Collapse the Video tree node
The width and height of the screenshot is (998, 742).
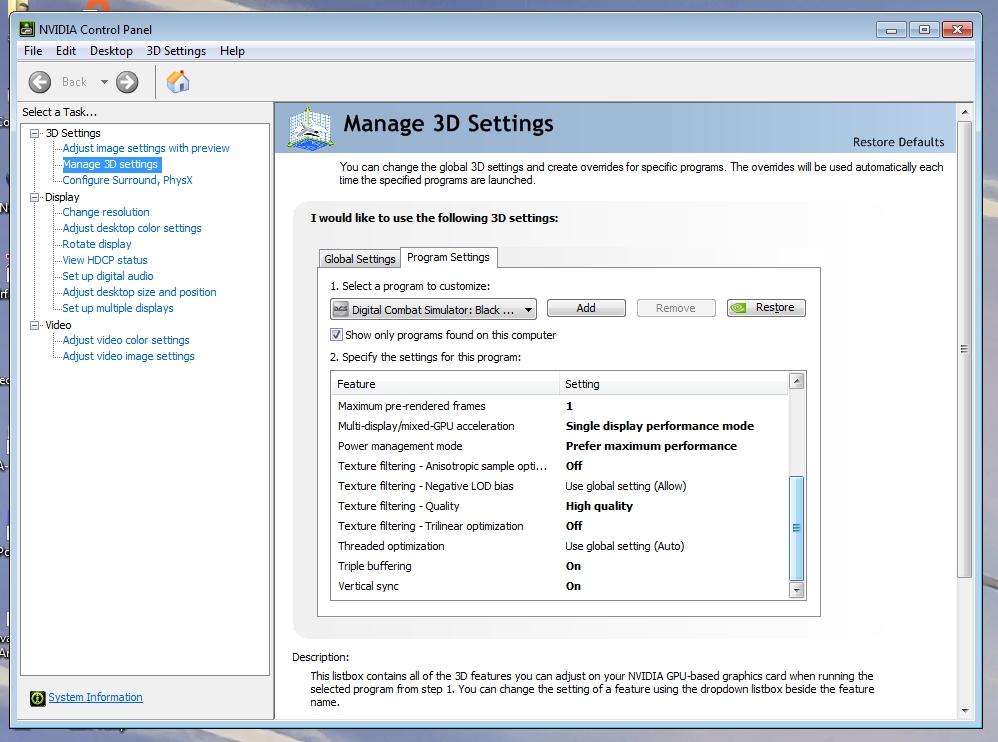pyautogui.click(x=34, y=325)
